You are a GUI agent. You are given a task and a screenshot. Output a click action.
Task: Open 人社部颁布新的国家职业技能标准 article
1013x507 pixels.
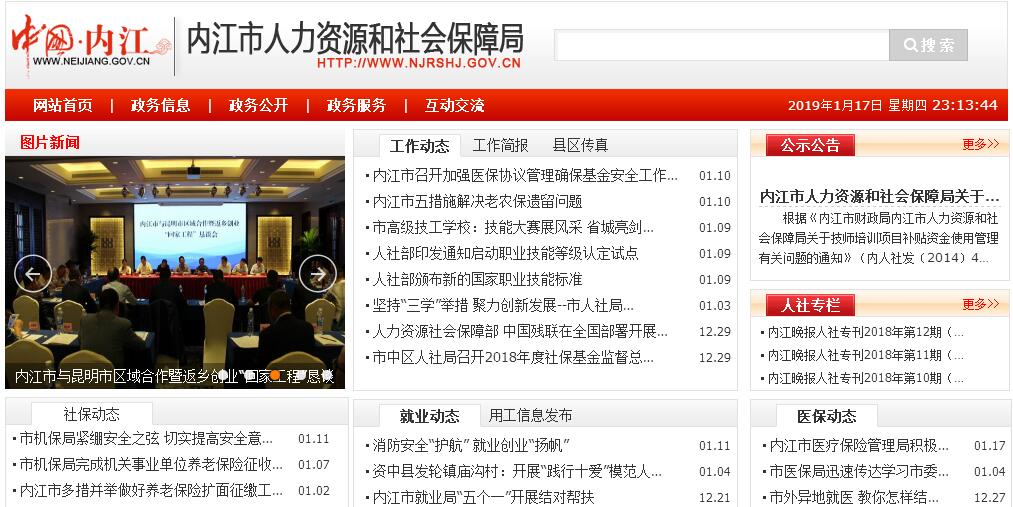coord(477,279)
